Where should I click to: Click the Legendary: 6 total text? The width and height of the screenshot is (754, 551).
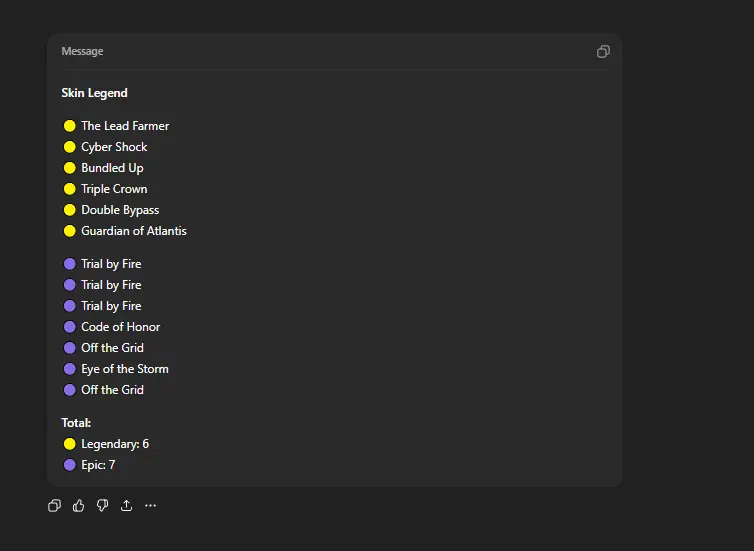[115, 444]
